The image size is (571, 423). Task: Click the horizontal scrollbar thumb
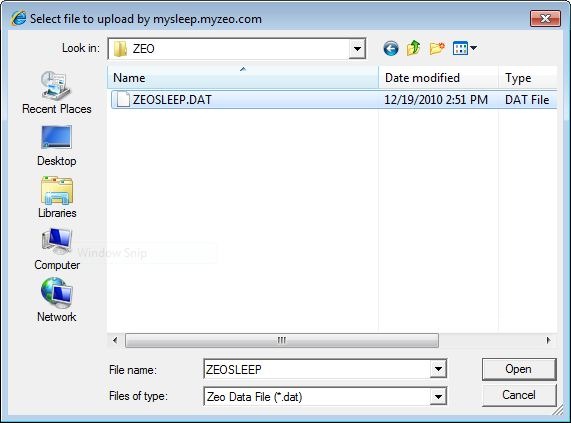click(x=282, y=340)
